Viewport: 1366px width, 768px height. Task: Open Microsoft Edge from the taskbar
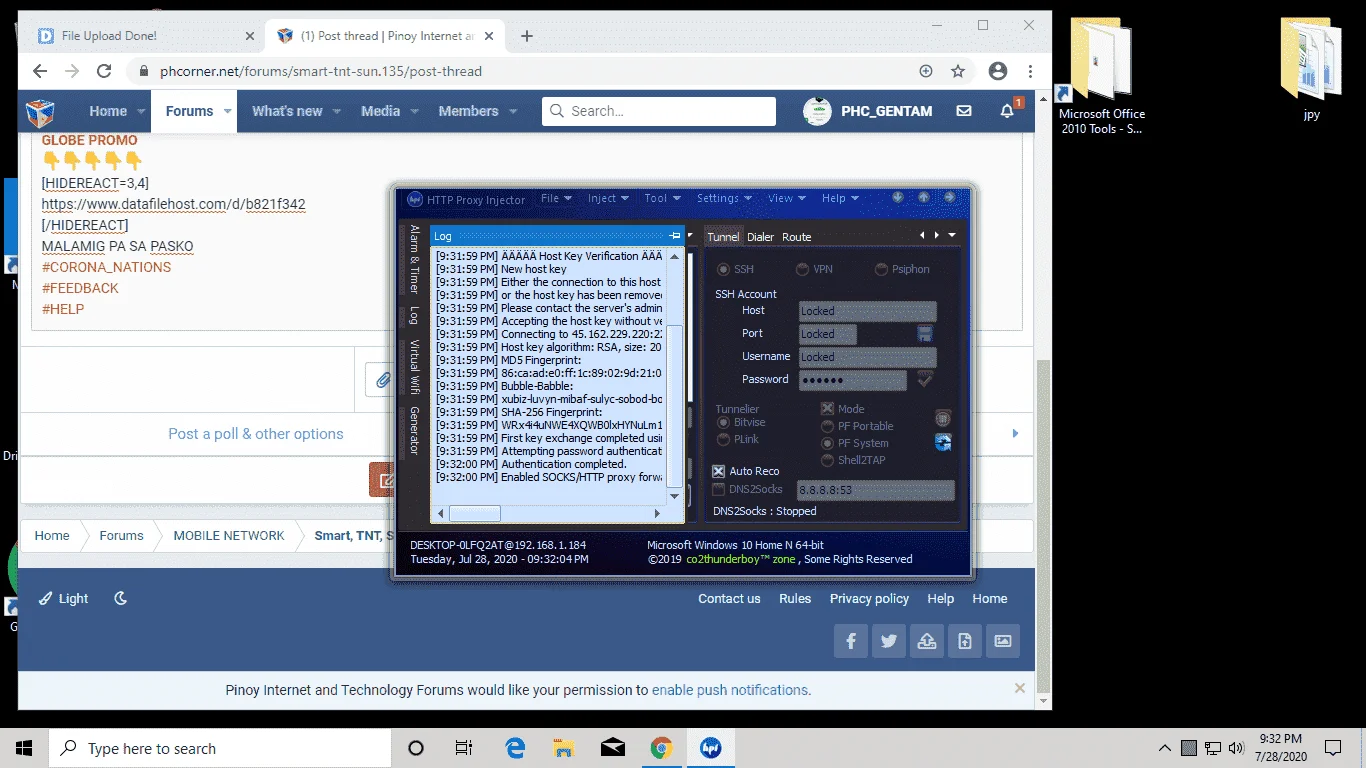tap(515, 748)
